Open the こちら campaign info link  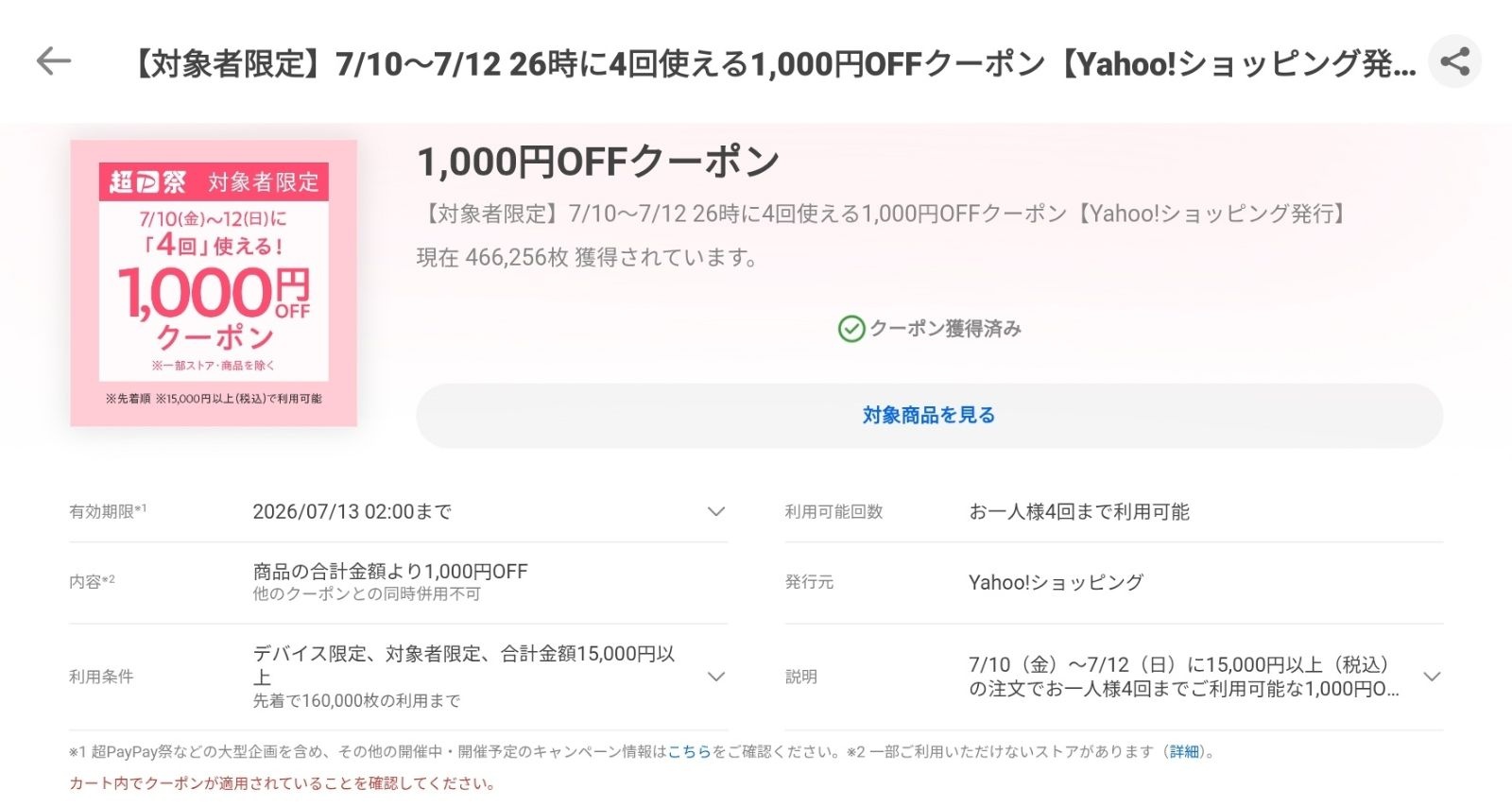pyautogui.click(x=690, y=752)
